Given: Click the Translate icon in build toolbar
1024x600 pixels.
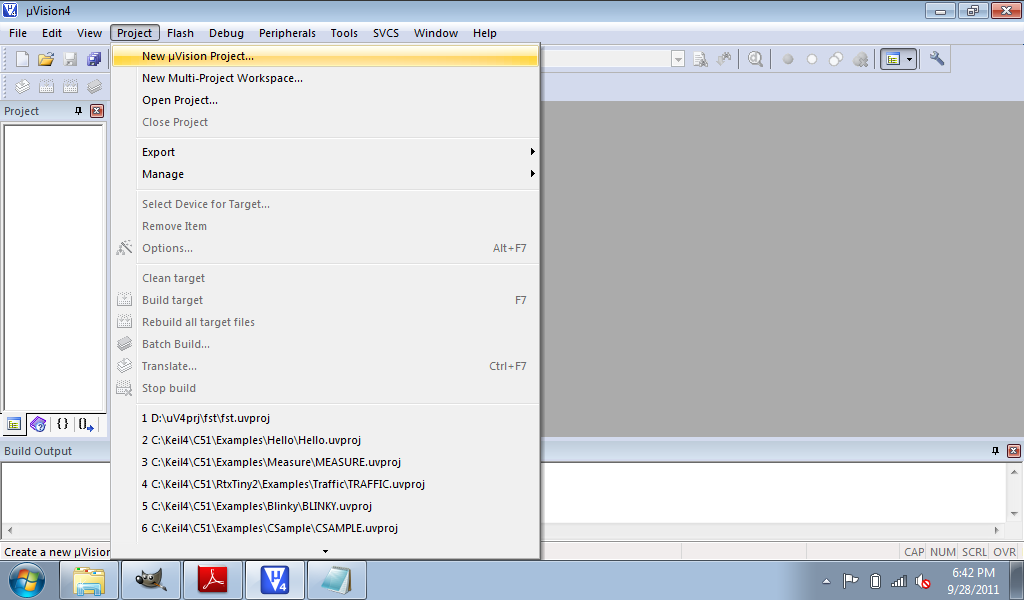Looking at the screenshot, I should click(22, 86).
